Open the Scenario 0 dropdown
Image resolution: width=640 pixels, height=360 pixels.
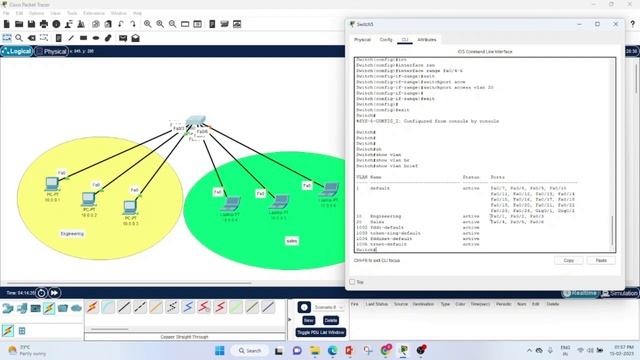329,307
